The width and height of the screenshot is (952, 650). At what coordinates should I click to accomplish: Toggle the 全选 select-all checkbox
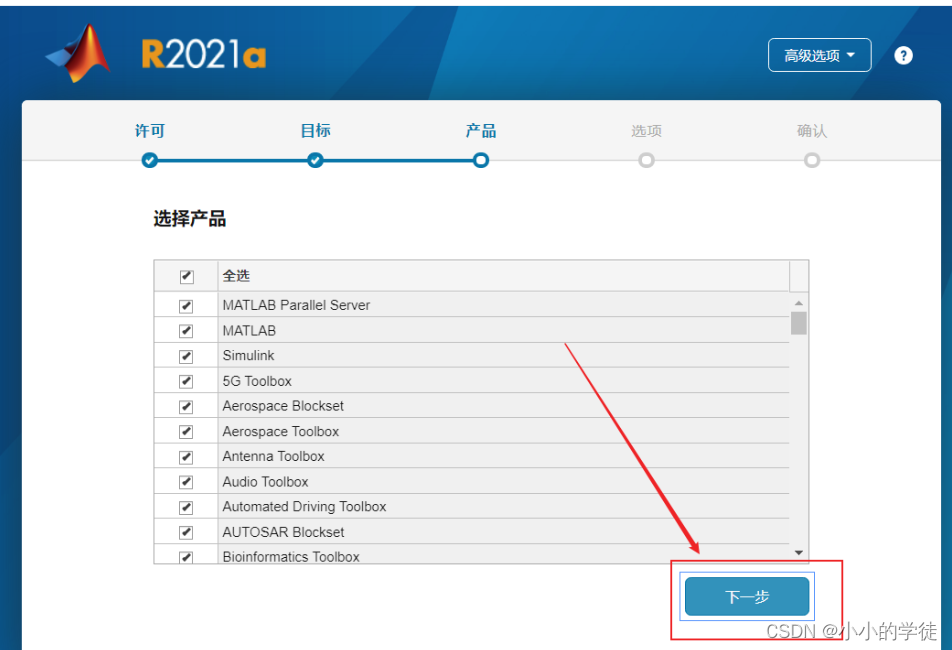[x=186, y=277]
